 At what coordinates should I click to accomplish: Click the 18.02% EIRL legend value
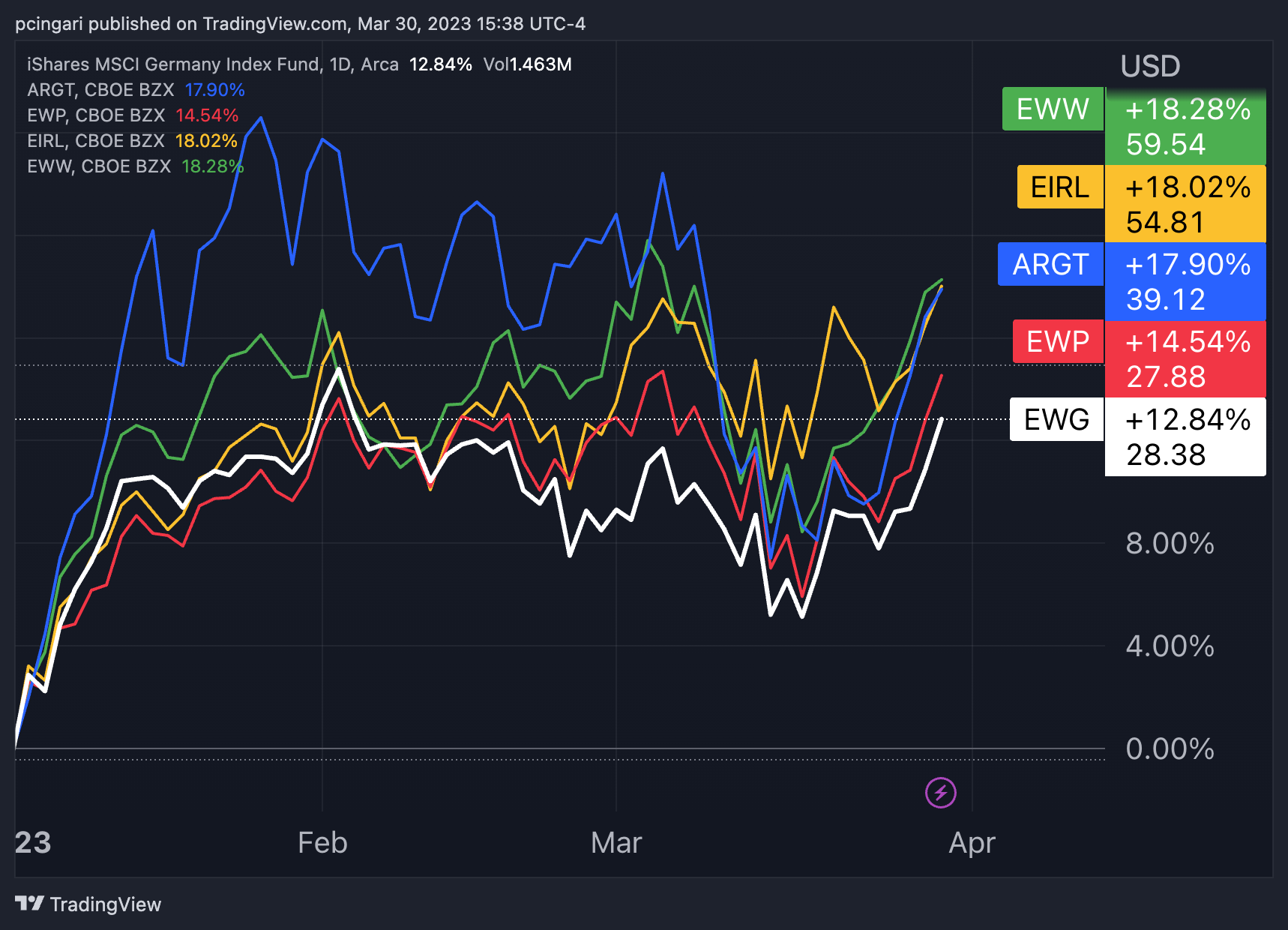point(206,141)
